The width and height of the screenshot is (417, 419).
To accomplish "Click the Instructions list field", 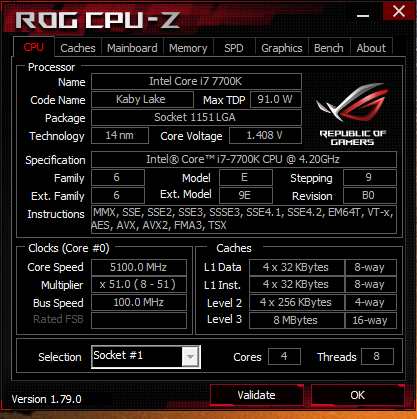I will (x=244, y=219).
